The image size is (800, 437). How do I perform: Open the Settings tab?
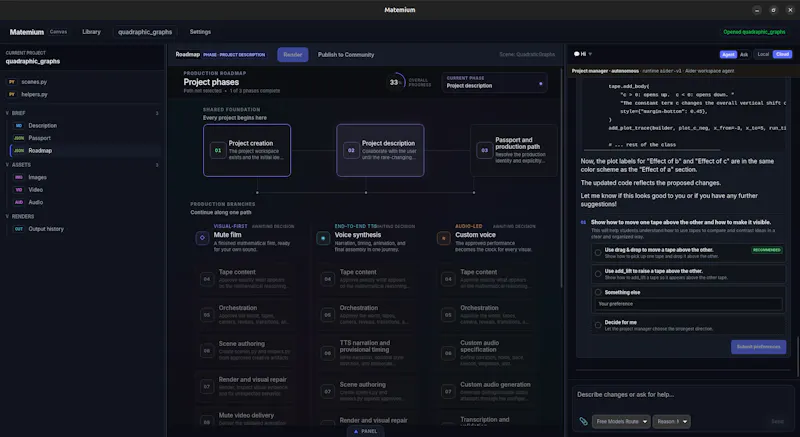pos(200,32)
